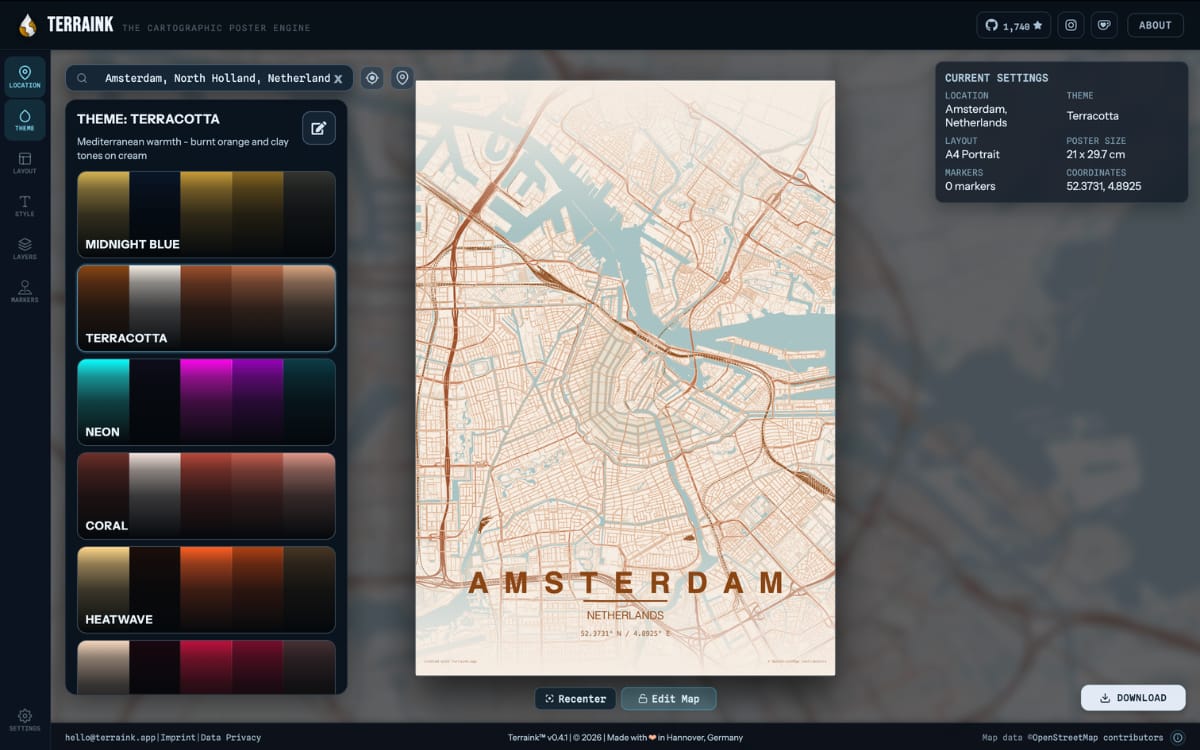1200x750 pixels.
Task: Apply the Heatwave theme
Action: pyautogui.click(x=206, y=590)
